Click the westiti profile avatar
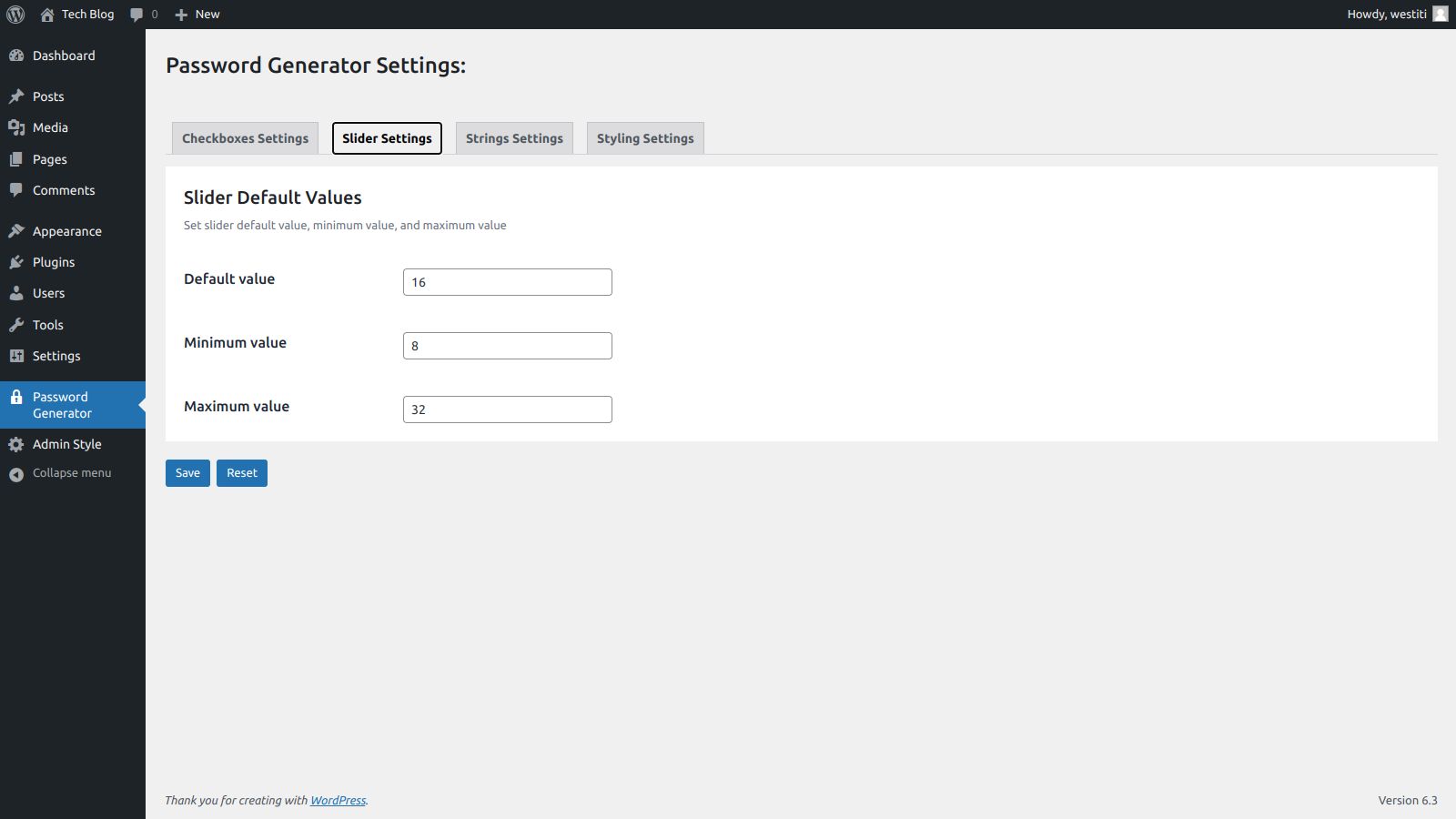 tap(1439, 14)
